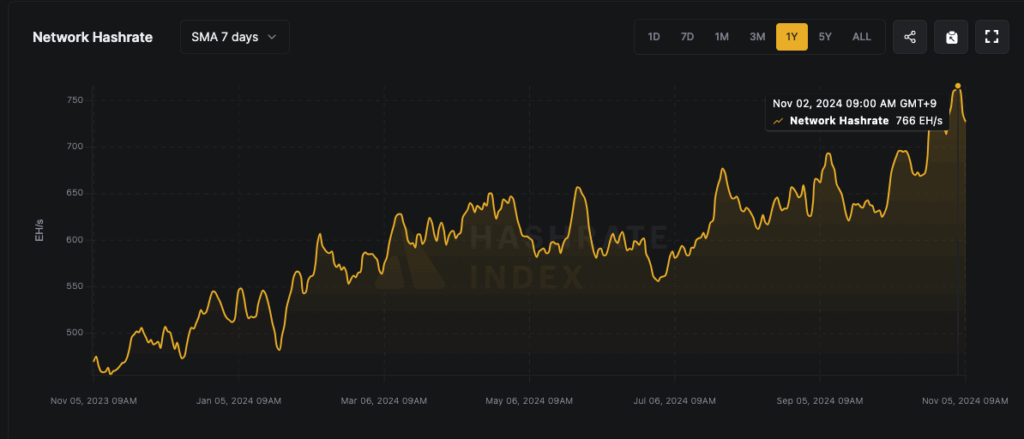Switch to the 3M range
1024x439 pixels.
pos(757,37)
